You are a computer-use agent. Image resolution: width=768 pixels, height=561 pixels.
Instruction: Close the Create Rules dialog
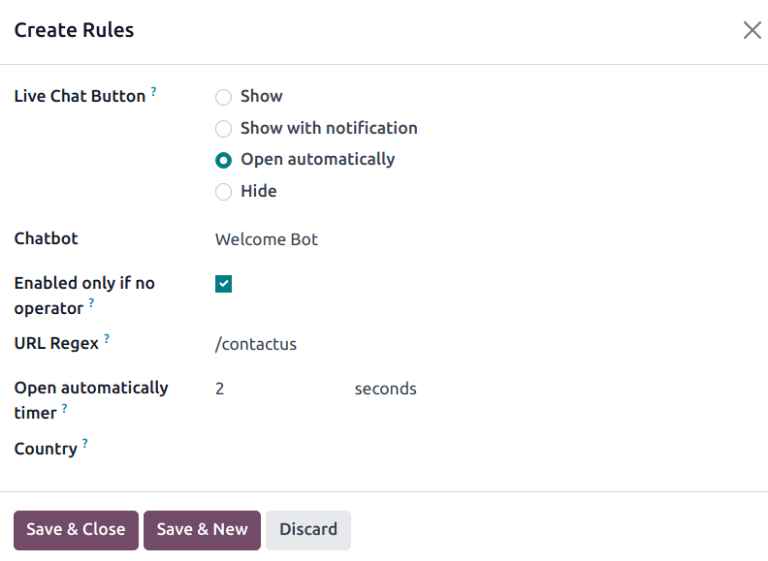[x=752, y=30]
